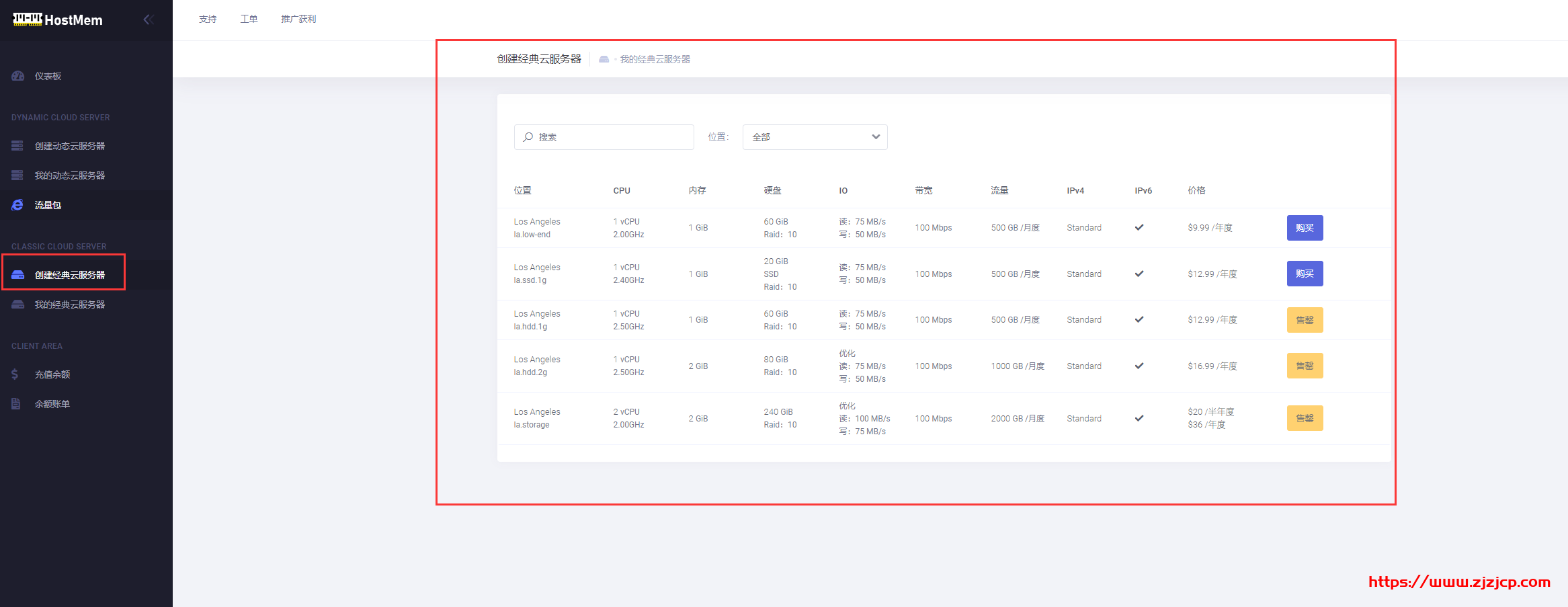Viewport: 1568px width, 607px height.
Task: Click the 创建动态云服务器 server icon
Action: point(17,146)
